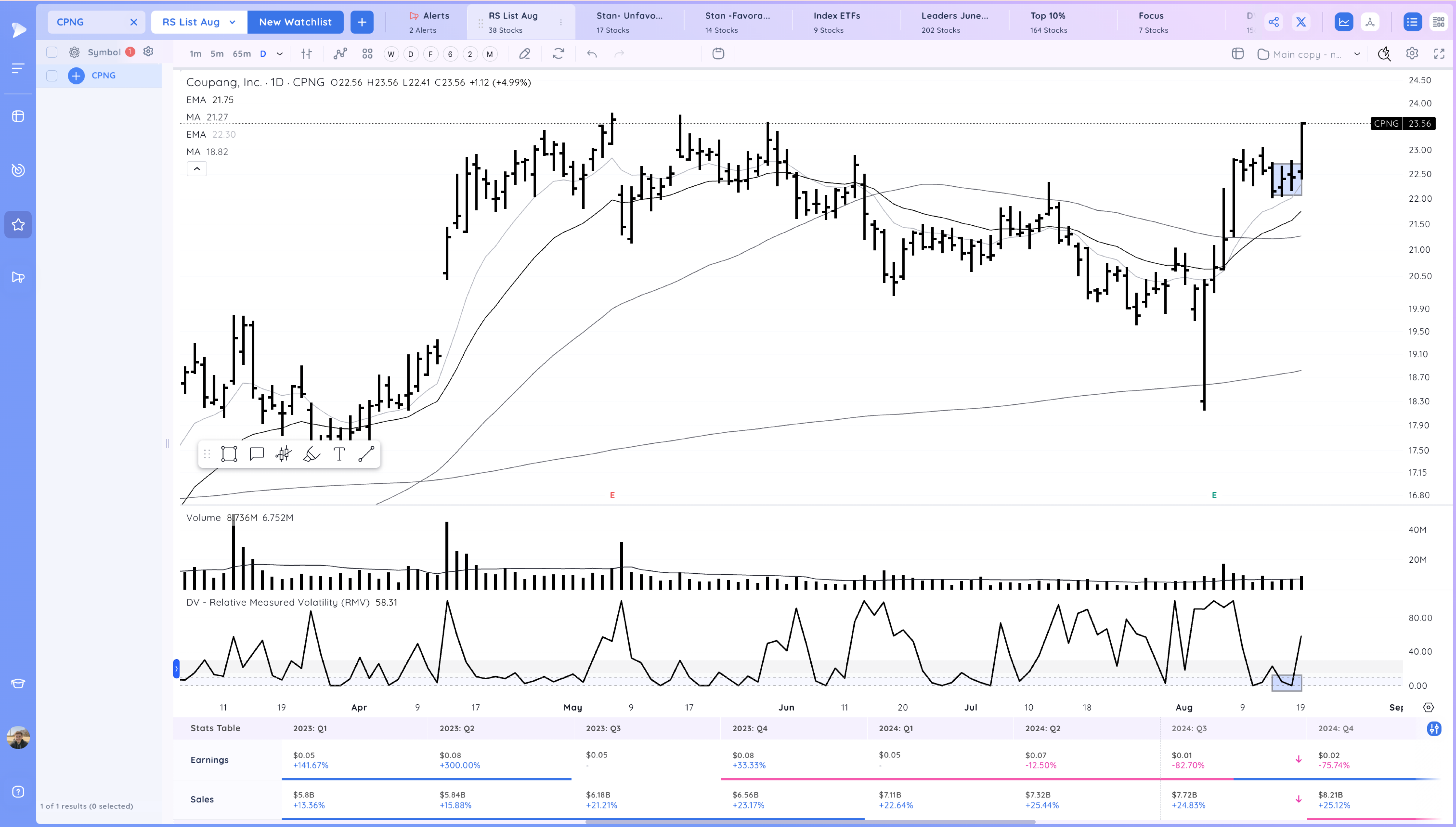Refresh the chart with the sync icon
1456x827 pixels.
559,54
